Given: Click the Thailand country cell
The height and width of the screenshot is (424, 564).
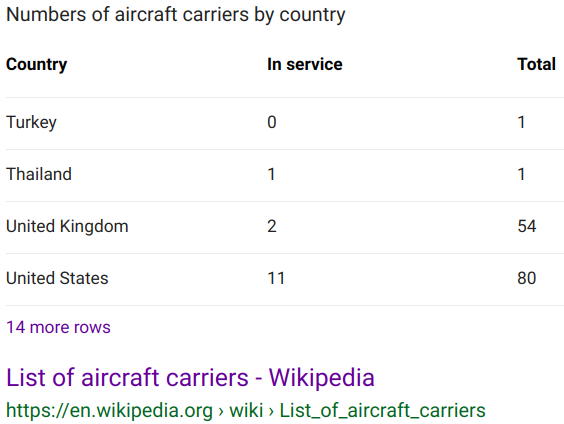Looking at the screenshot, I should [39, 174].
